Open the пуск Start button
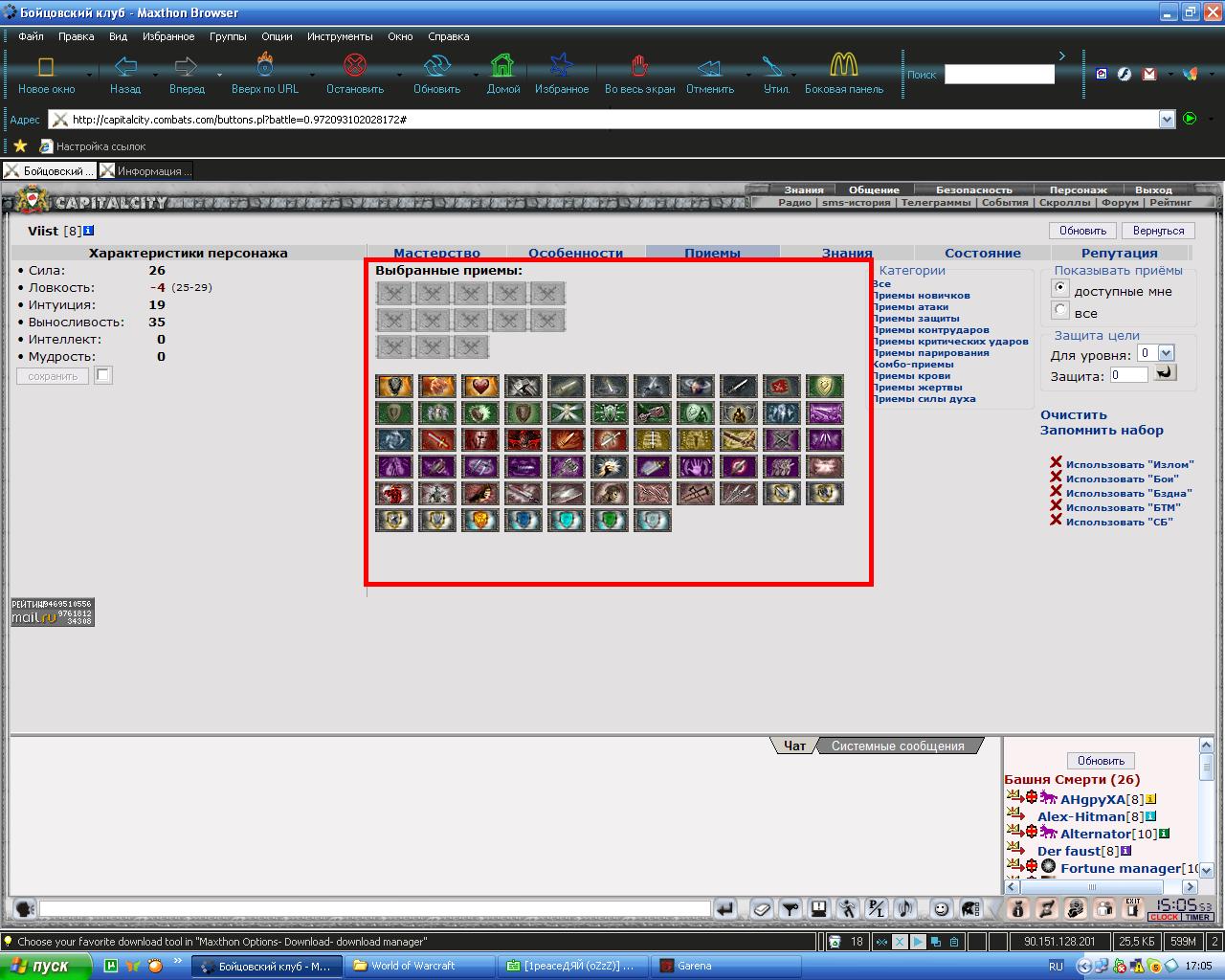This screenshot has width=1225, height=980. [46, 966]
